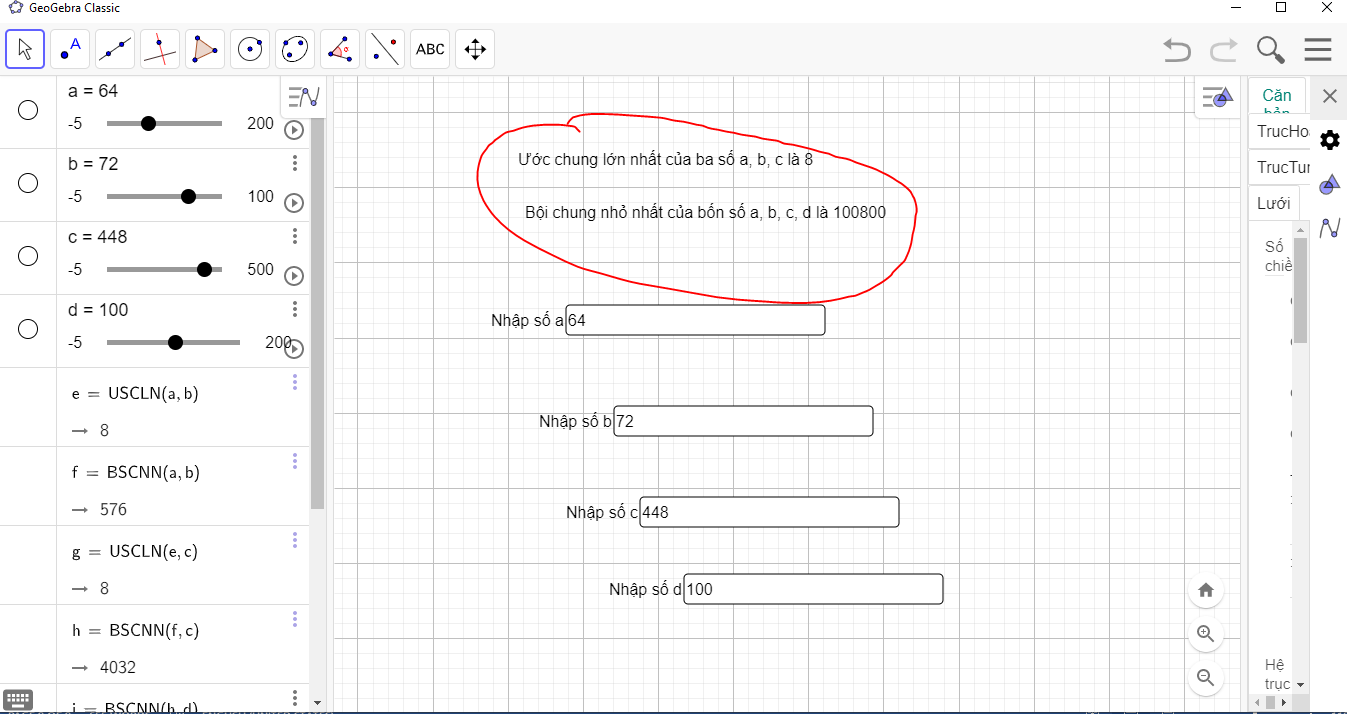Screen dimensions: 1347x714
Task: Click the slider handle for b
Action: tap(188, 197)
